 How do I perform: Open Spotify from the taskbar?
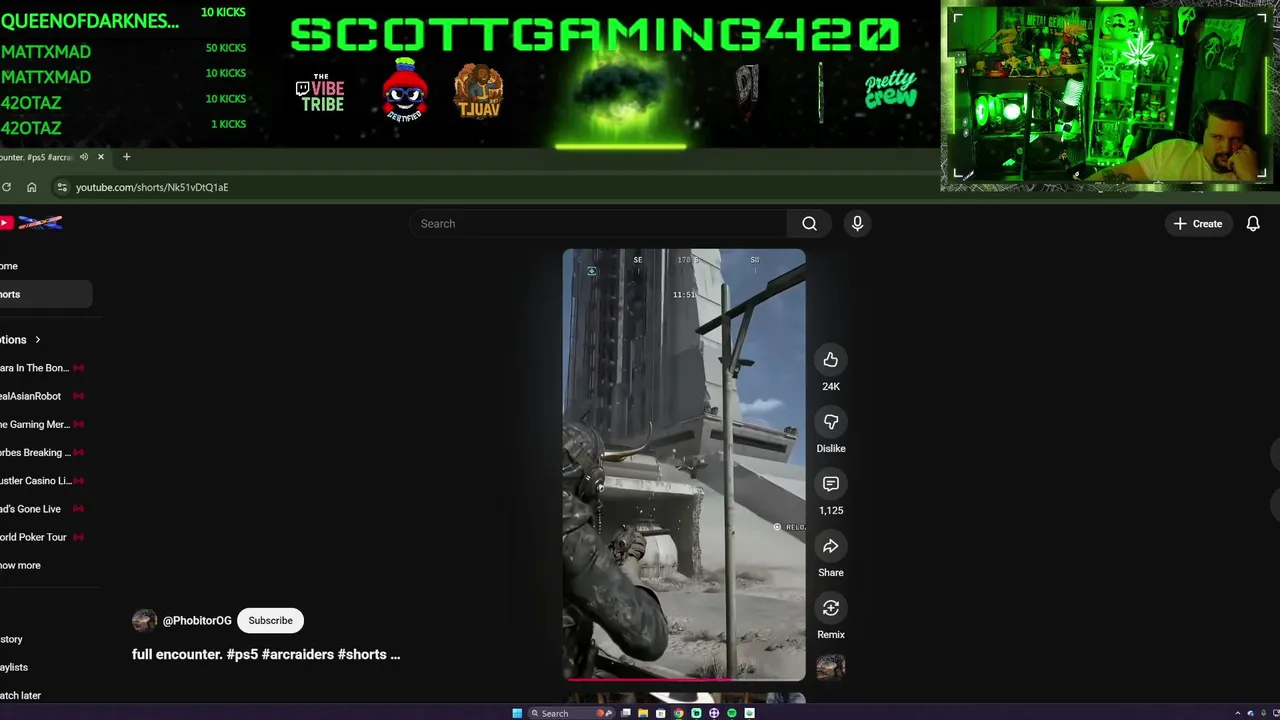[732, 713]
